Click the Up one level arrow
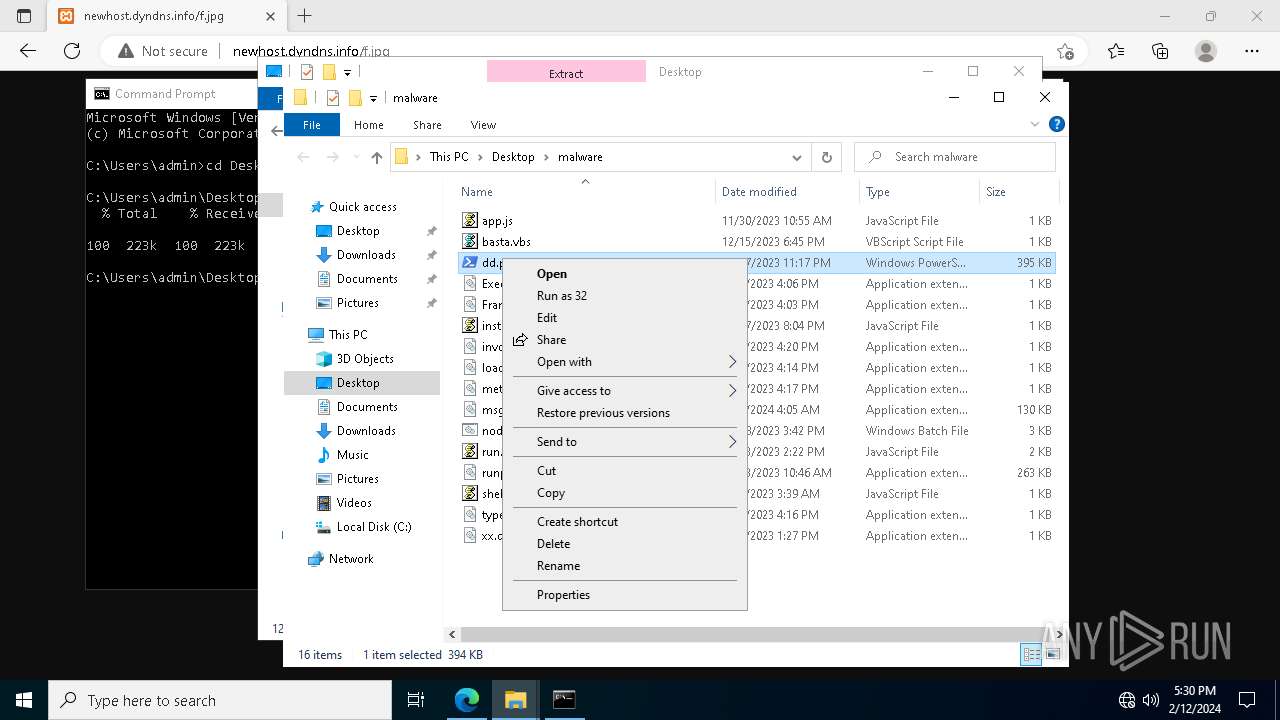The image size is (1280, 720). [x=376, y=157]
